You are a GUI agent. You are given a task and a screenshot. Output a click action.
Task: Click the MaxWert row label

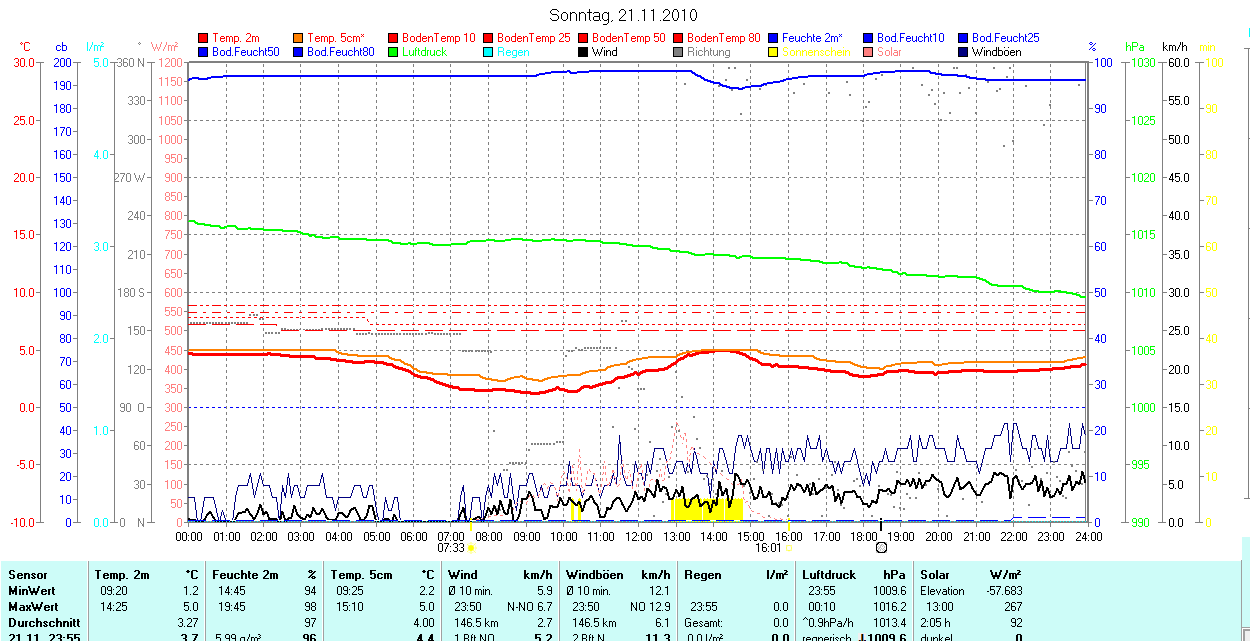[33, 607]
